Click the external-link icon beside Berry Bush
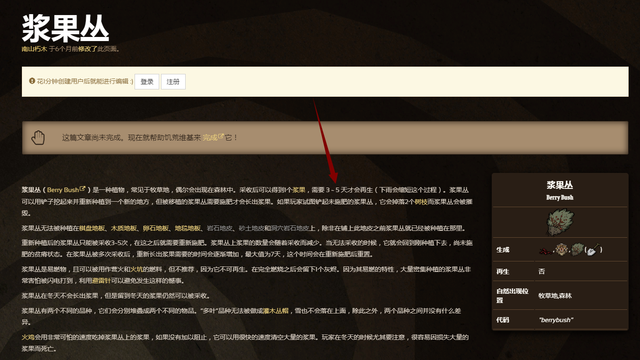The width and height of the screenshot is (640, 360). tap(82, 189)
